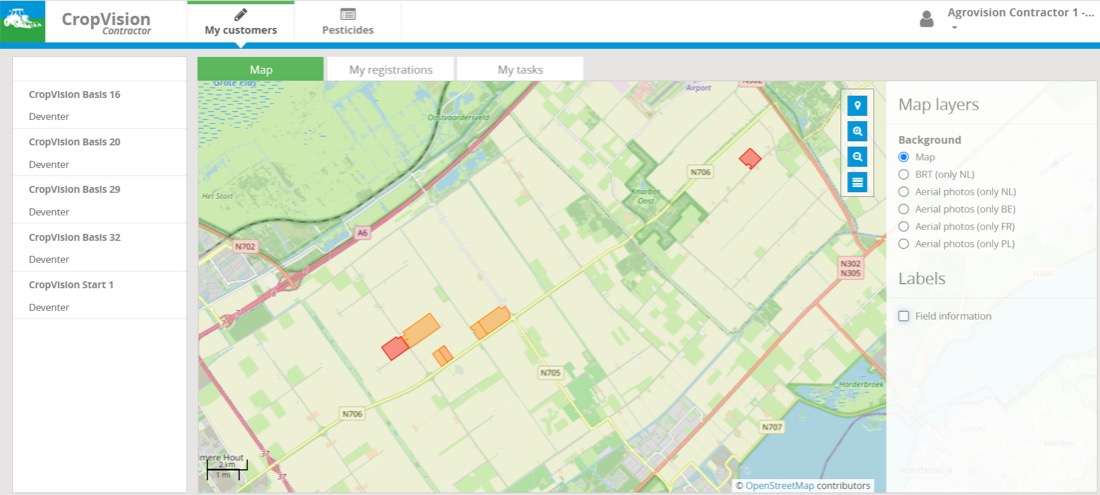Open the OpenStreetMap attribution link

point(779,486)
